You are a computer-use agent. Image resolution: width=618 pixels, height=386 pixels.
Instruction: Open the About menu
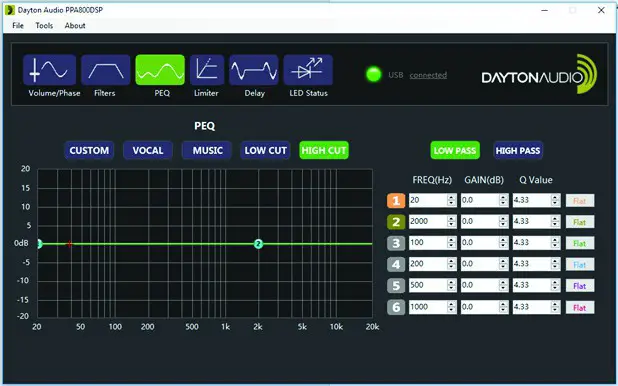pos(75,26)
